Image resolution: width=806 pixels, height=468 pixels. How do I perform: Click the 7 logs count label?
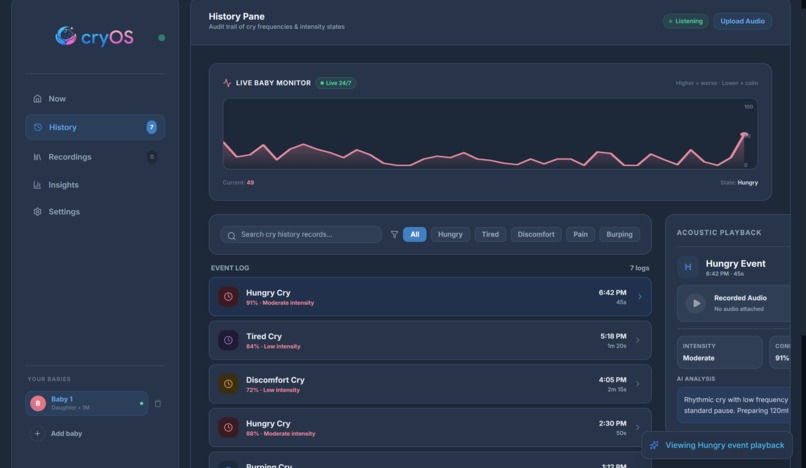pos(639,268)
